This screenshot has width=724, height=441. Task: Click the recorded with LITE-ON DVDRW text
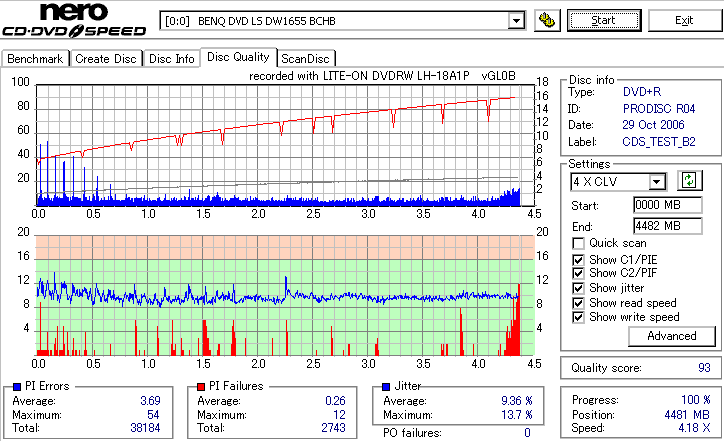(382, 76)
